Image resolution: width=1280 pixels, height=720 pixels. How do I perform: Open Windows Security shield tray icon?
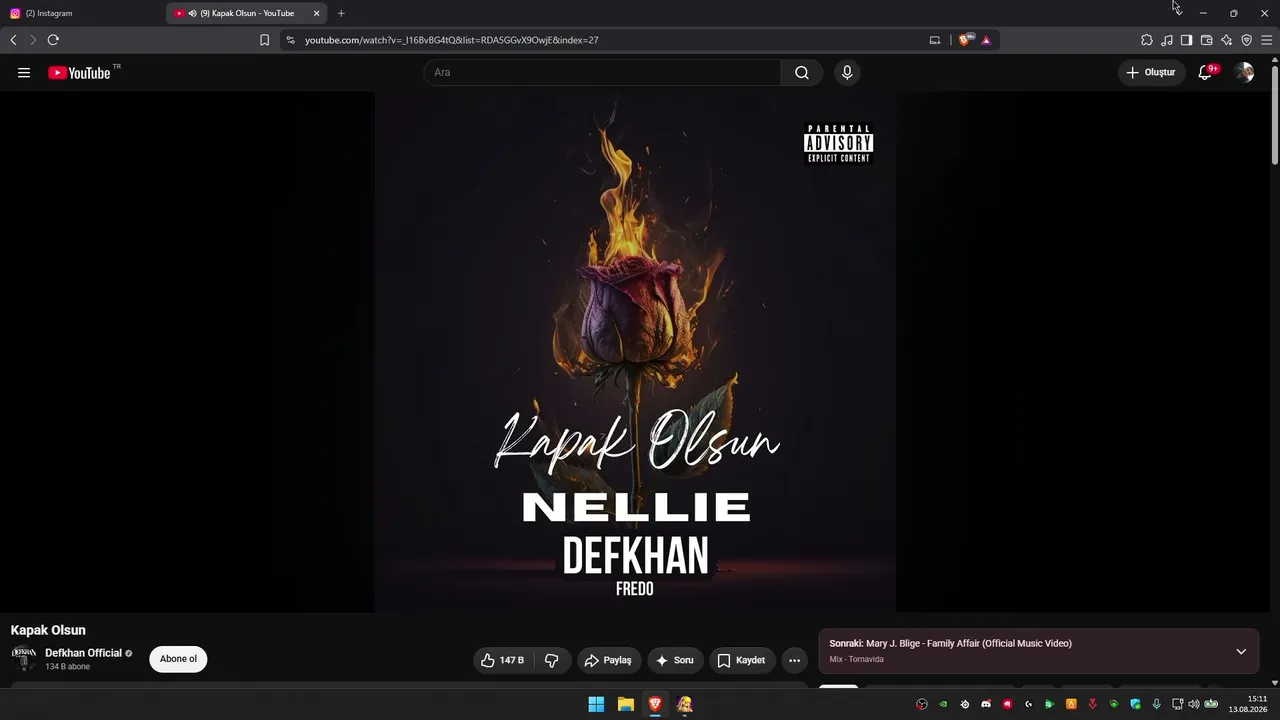(1134, 704)
